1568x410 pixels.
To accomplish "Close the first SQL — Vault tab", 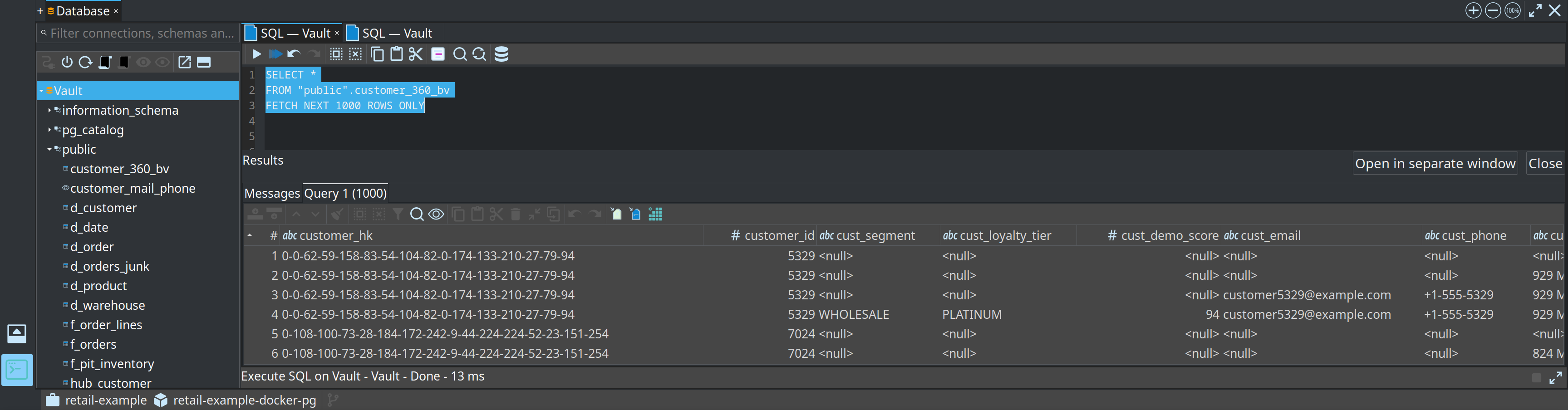I will (x=337, y=33).
